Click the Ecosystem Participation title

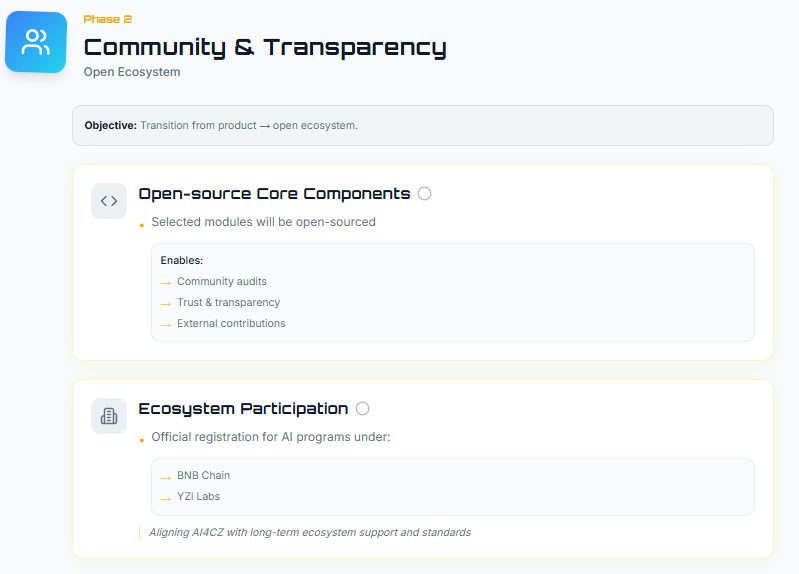coord(243,409)
